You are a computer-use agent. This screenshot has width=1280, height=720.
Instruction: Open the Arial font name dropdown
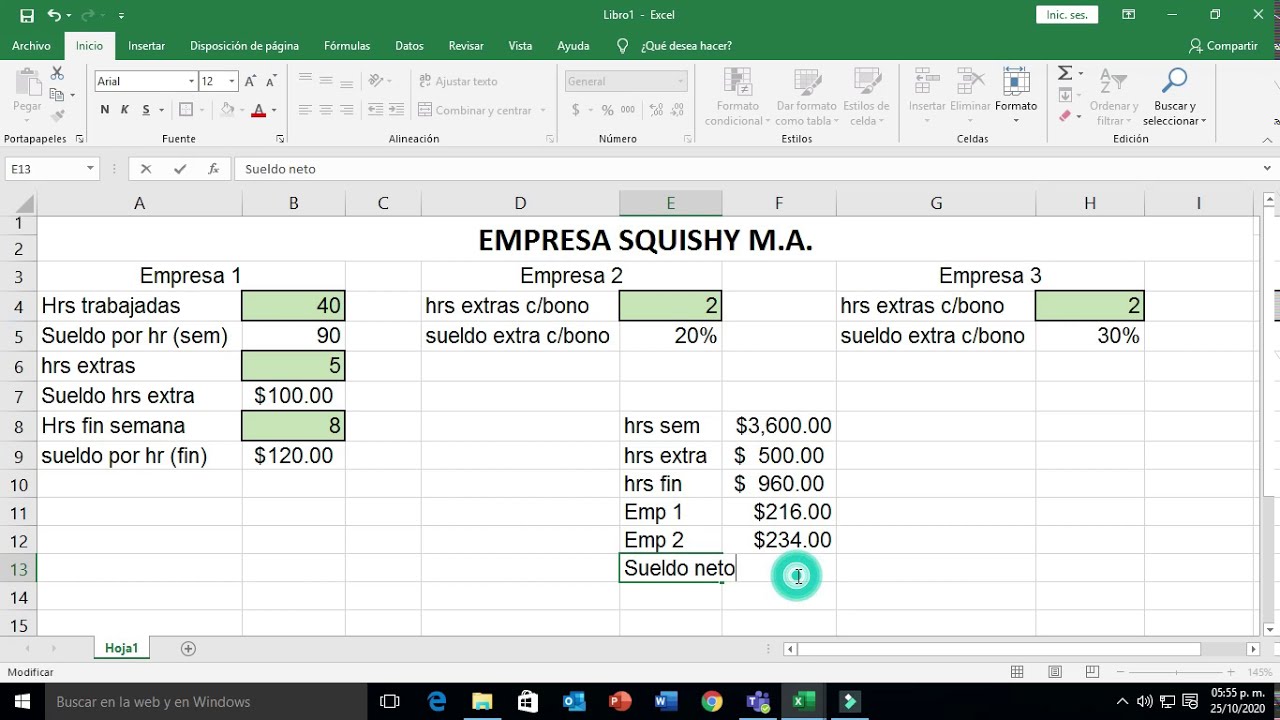click(x=191, y=81)
